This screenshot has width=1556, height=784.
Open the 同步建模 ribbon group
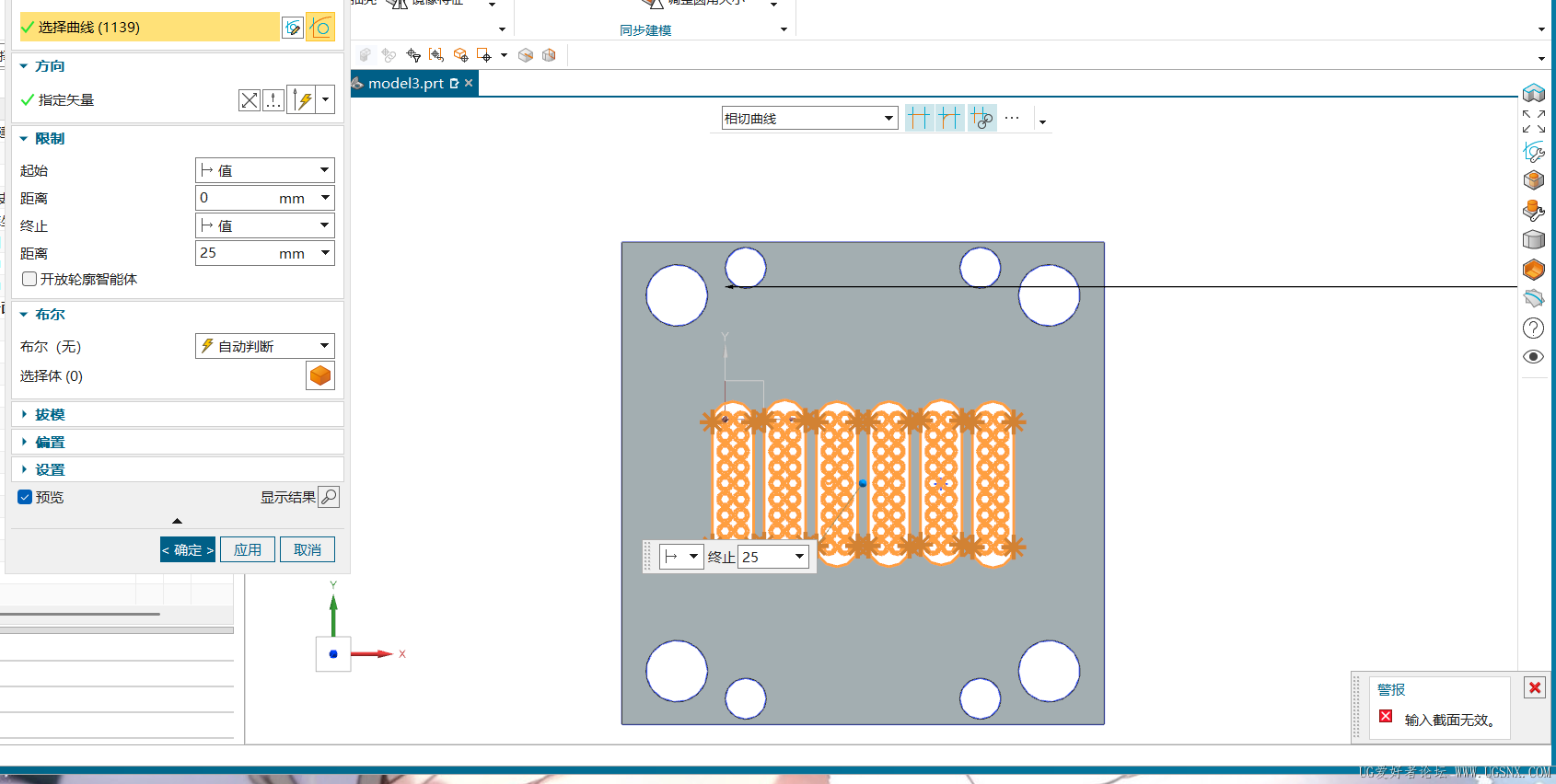pos(645,30)
